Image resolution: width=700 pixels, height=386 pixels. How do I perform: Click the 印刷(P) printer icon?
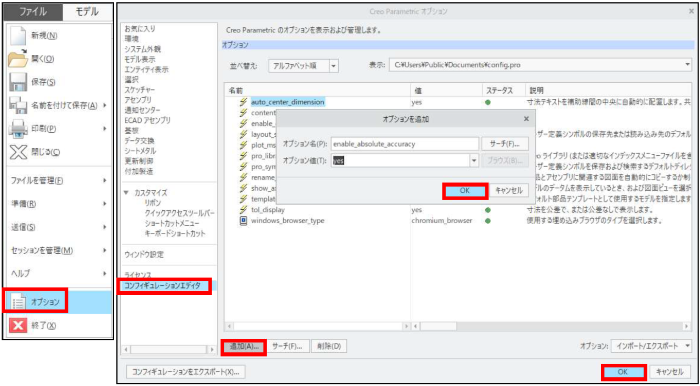[18, 129]
